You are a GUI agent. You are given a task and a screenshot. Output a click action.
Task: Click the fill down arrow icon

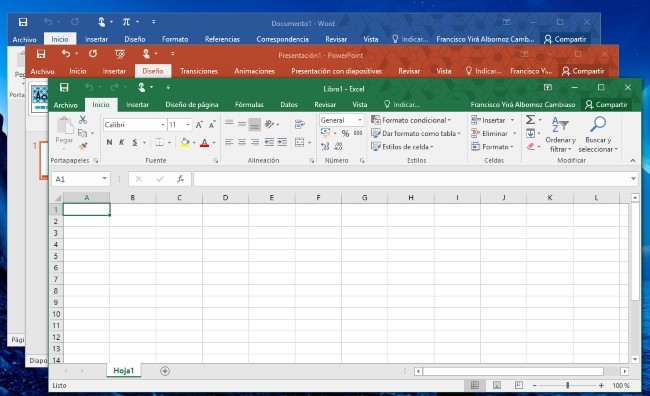(x=530, y=133)
